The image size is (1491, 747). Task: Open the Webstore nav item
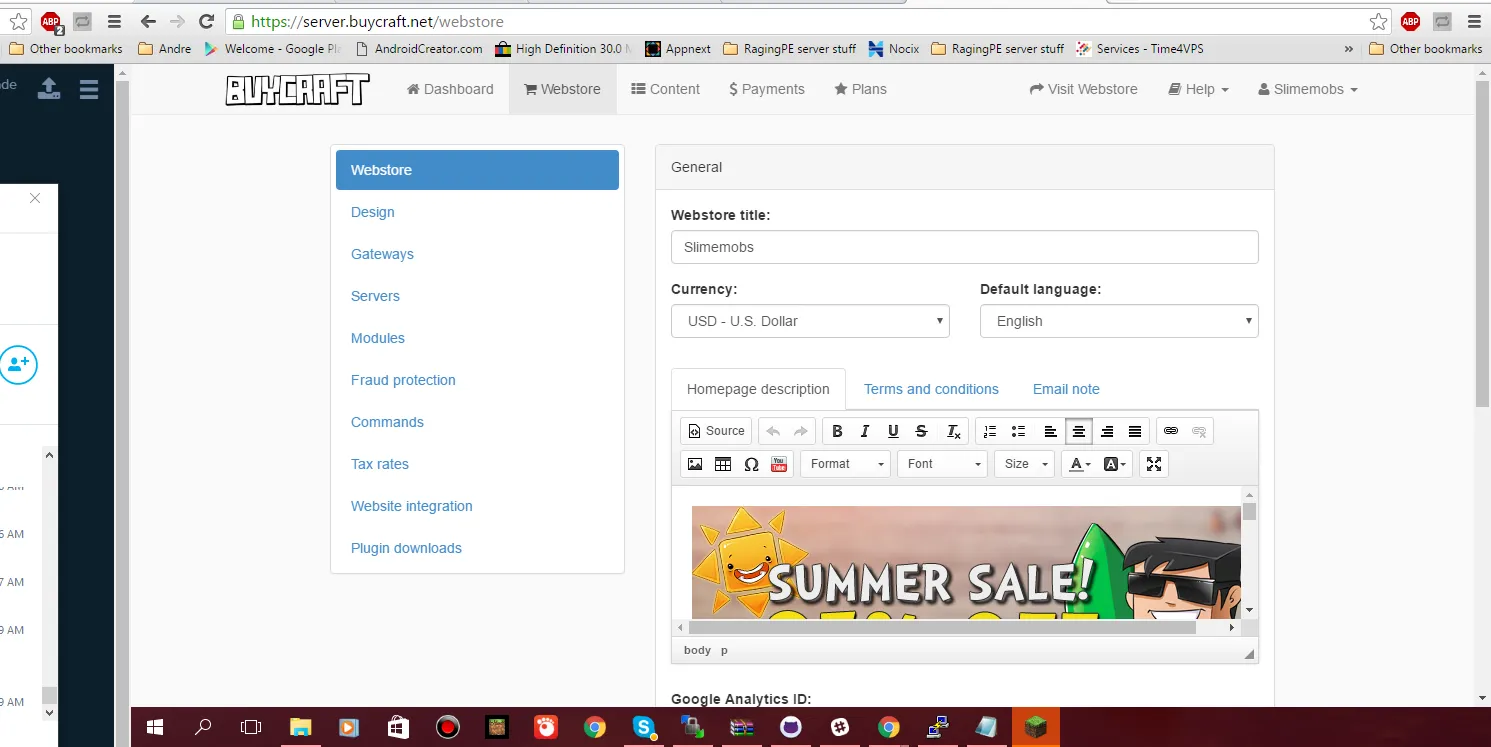[562, 89]
